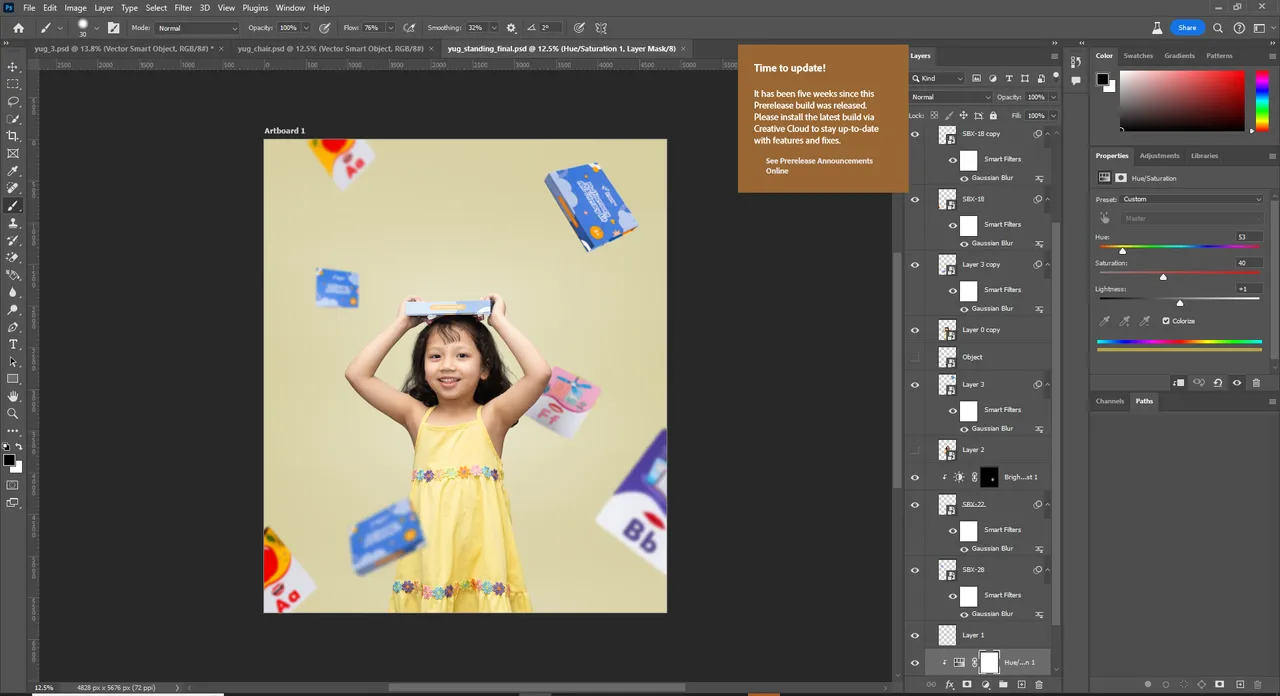
Task: Open the Plugins menu
Action: (255, 8)
